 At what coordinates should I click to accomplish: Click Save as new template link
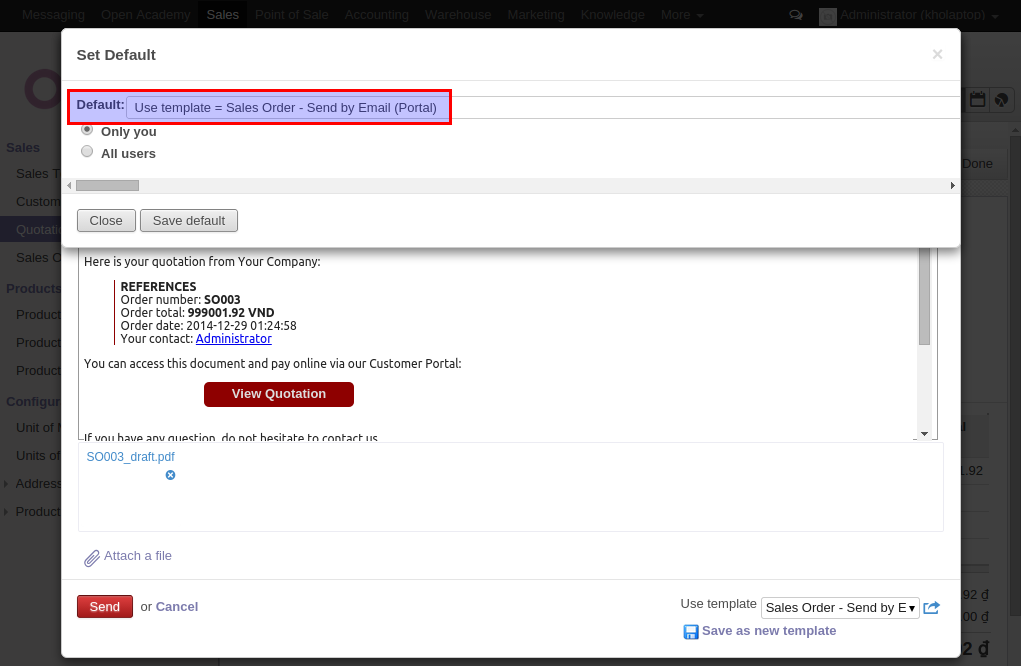(x=769, y=631)
